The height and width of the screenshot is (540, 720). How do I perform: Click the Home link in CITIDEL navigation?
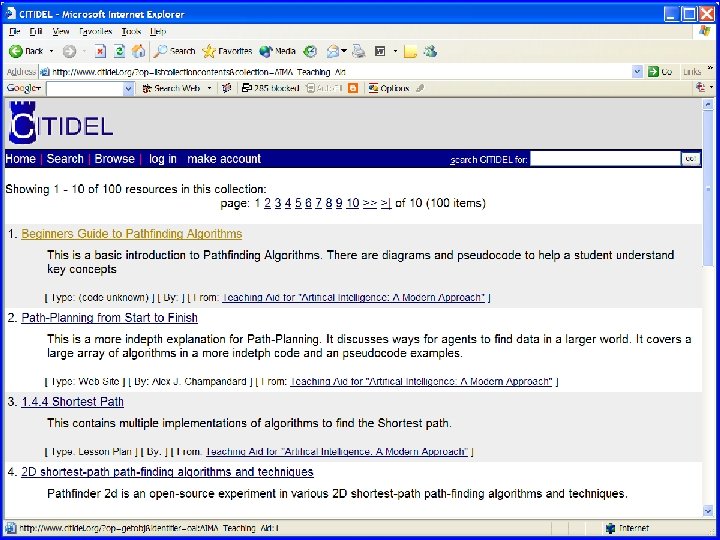click(x=21, y=159)
